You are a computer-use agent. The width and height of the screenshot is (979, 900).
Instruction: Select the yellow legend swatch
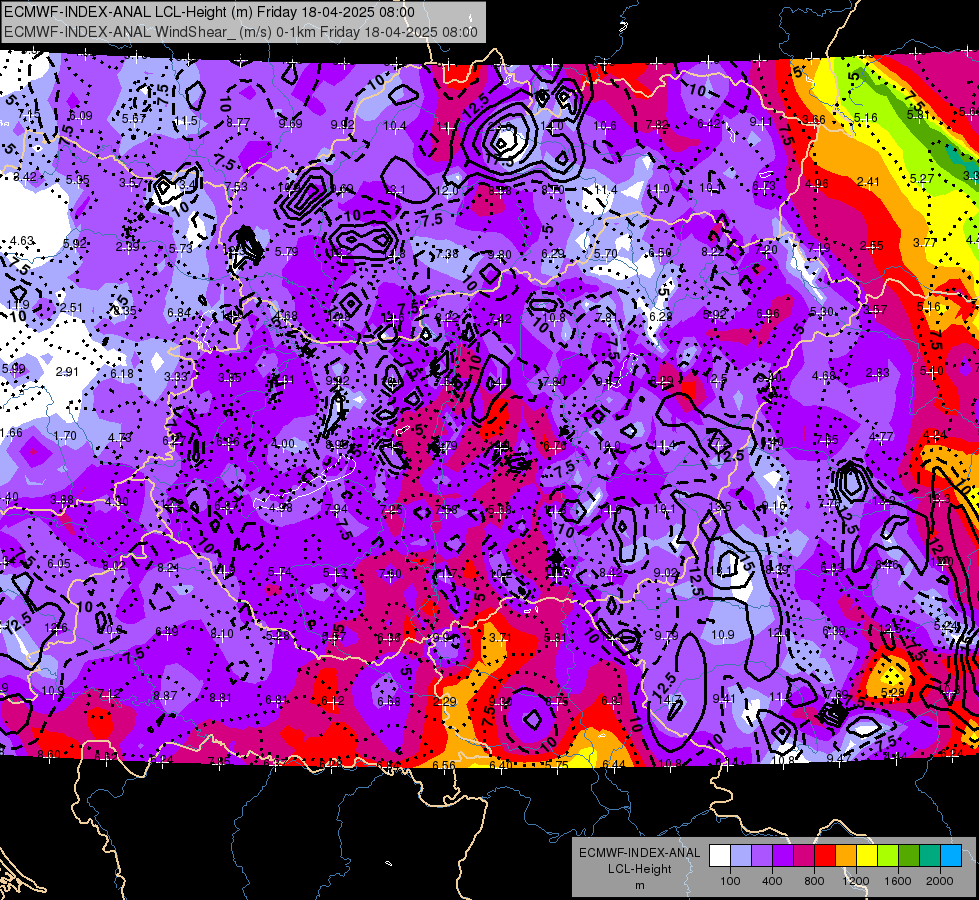pyautogui.click(x=867, y=856)
